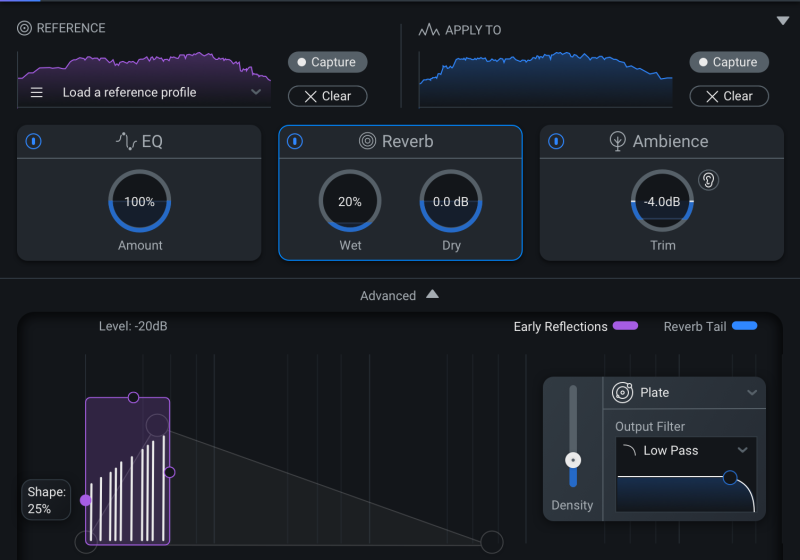800x560 pixels.
Task: Expand the Load a reference profile dropdown
Action: coord(256,92)
